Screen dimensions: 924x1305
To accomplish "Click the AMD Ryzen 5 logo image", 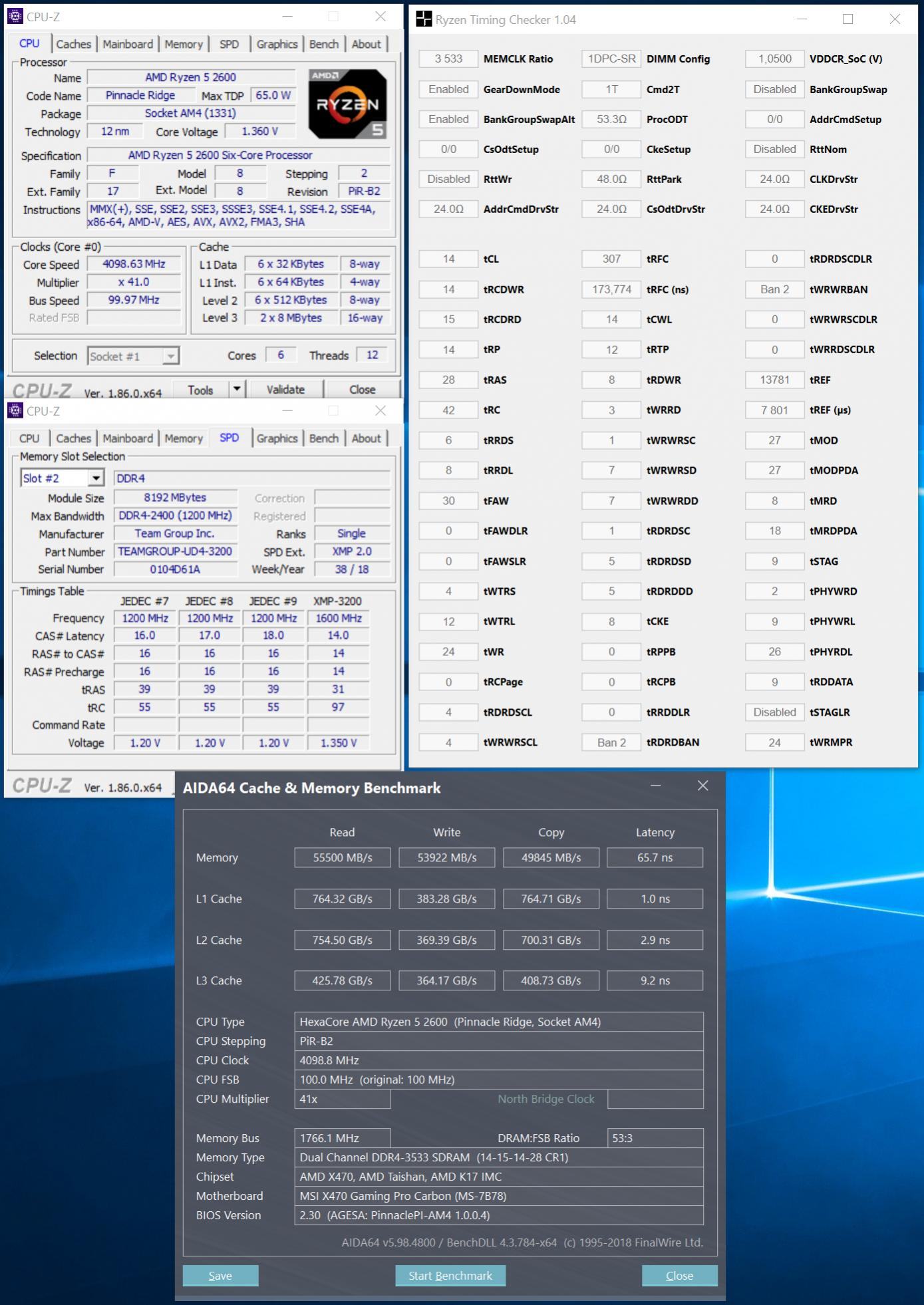I will pos(347,104).
